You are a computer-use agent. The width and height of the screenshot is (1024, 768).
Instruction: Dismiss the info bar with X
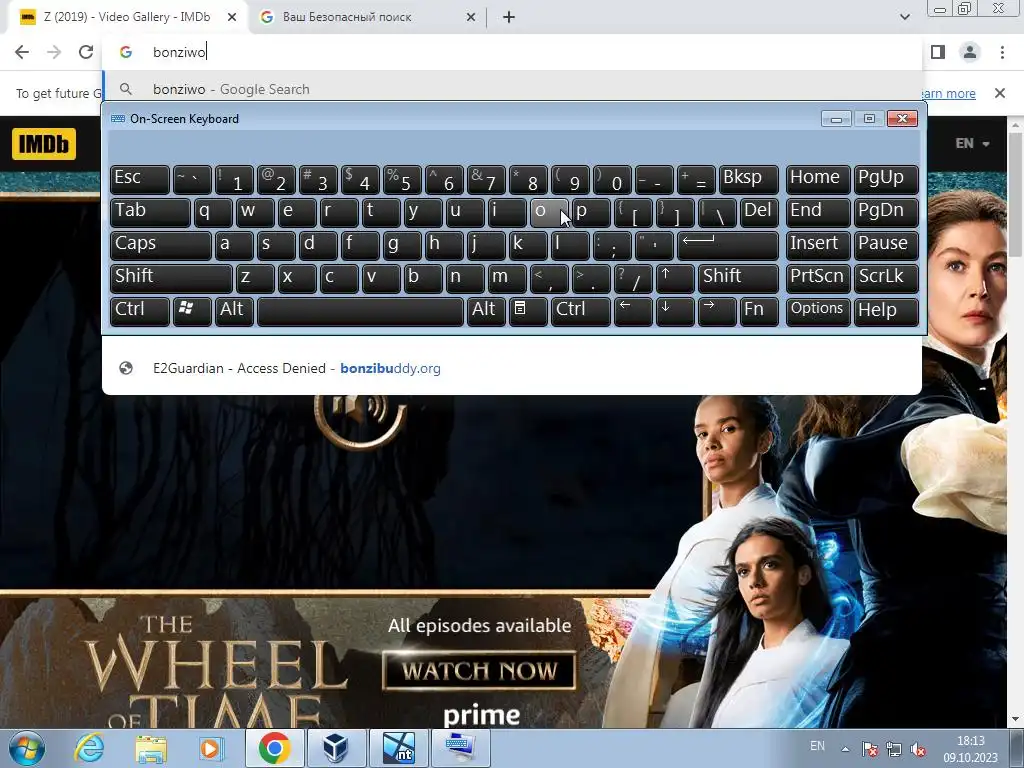[x=1000, y=93]
